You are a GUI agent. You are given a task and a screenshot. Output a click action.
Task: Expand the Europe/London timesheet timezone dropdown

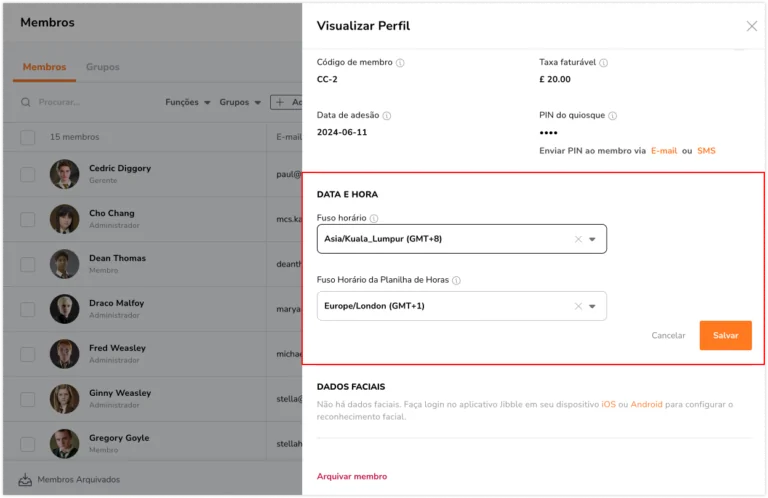592,307
